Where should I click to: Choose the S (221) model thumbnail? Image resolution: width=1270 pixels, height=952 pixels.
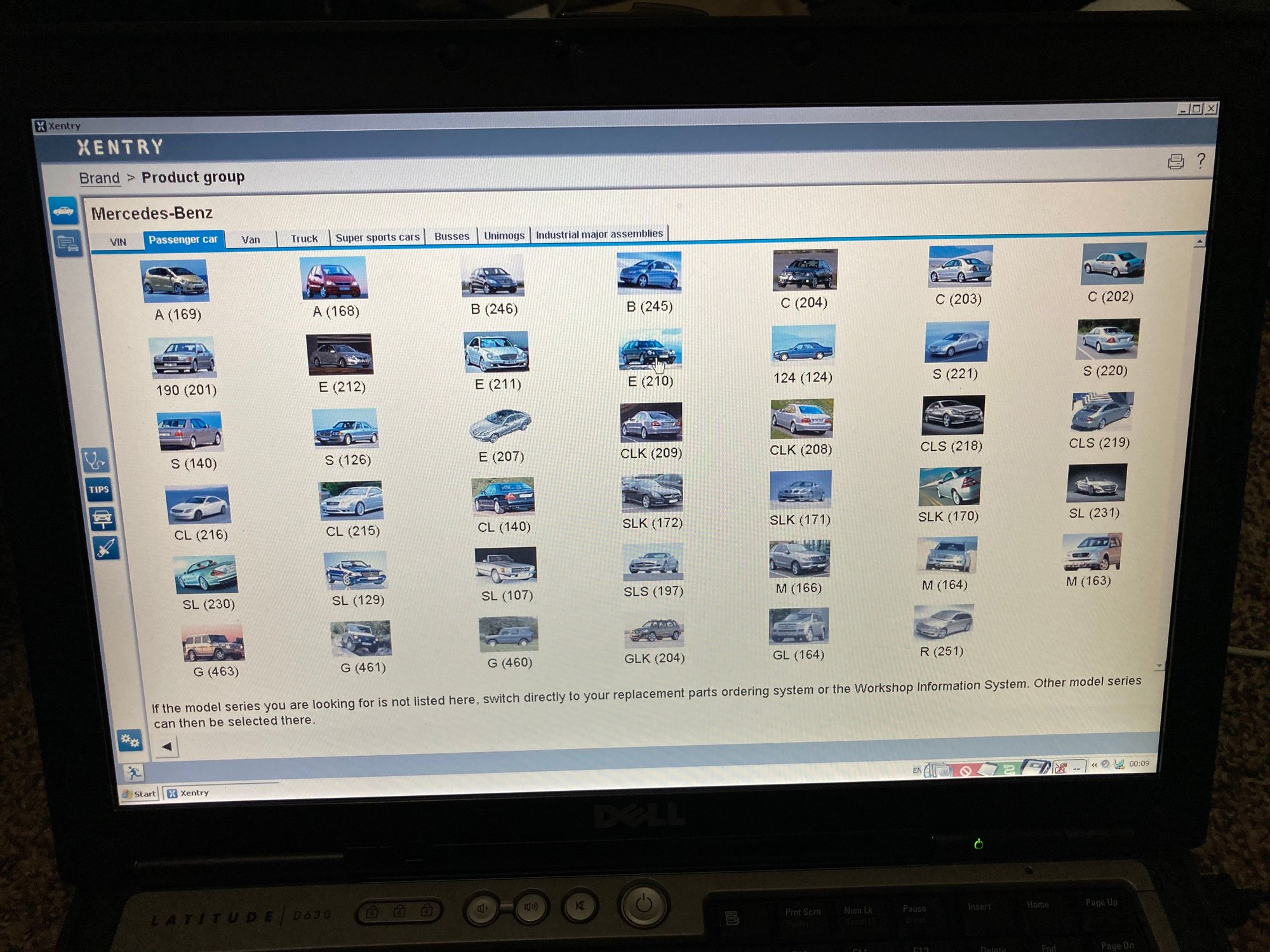coord(956,341)
